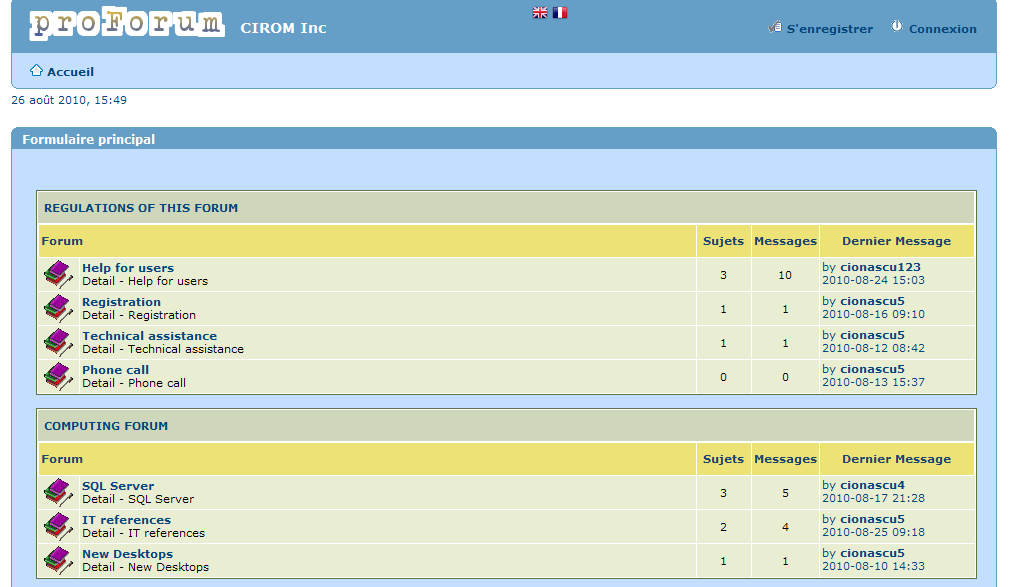Click the book icon beside New Desktops
Image resolution: width=1014 pixels, height=587 pixels.
pos(58,561)
